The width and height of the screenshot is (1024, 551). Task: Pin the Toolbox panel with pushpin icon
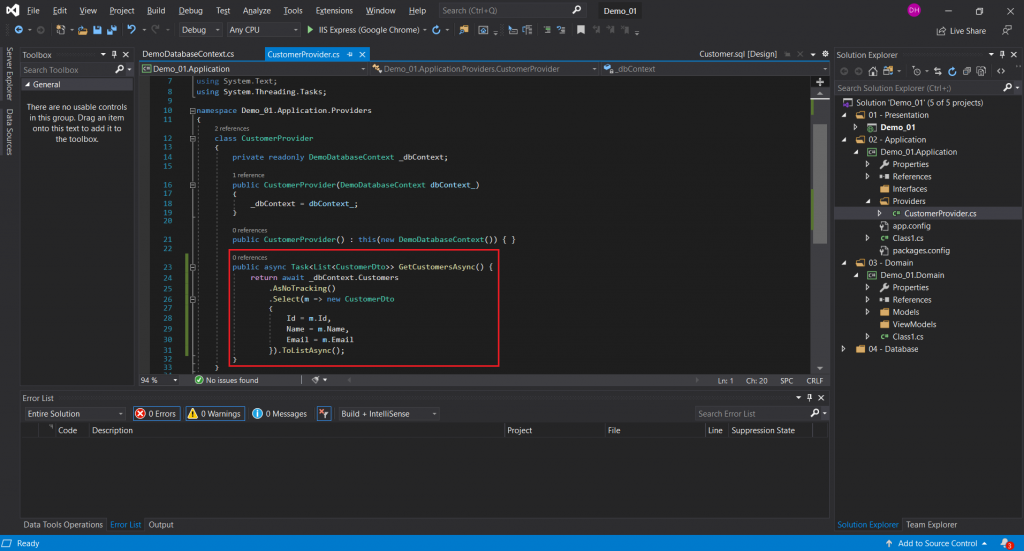(x=112, y=54)
